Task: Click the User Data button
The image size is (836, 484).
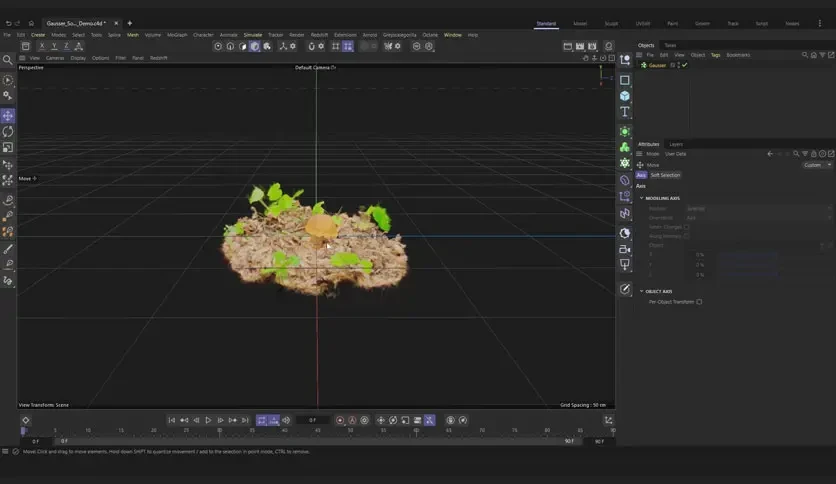Action: tap(676, 154)
